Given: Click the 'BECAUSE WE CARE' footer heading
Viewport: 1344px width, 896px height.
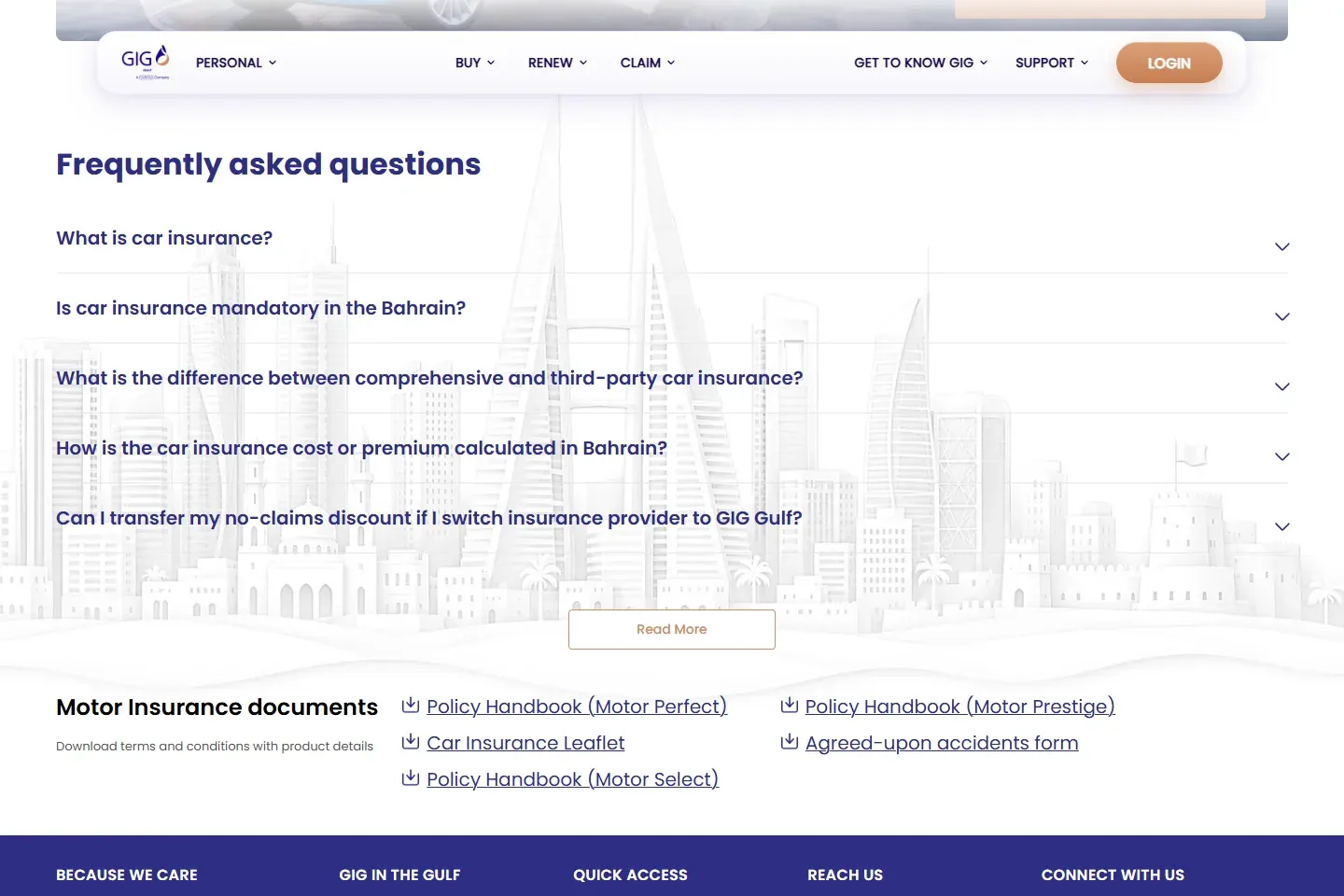Looking at the screenshot, I should [127, 875].
